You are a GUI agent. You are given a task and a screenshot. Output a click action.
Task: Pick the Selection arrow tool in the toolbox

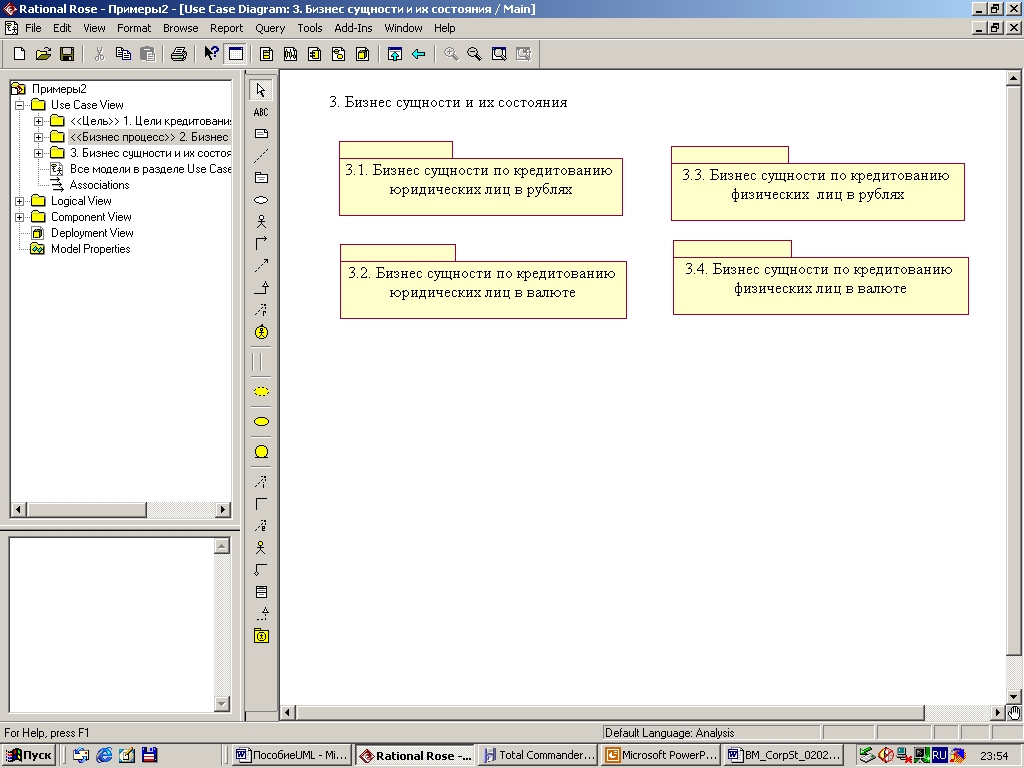261,90
